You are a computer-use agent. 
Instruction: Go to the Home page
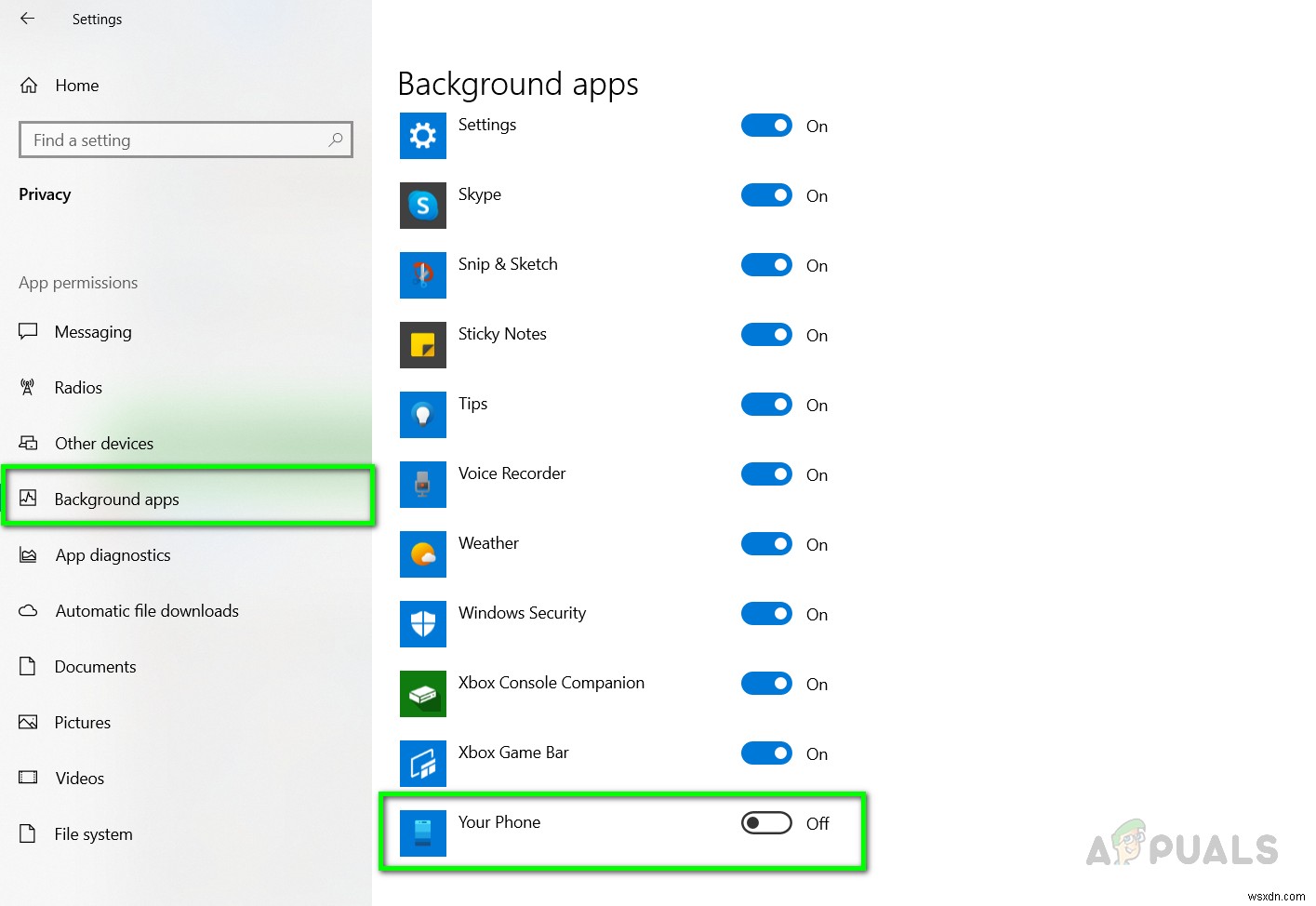pyautogui.click(x=76, y=85)
